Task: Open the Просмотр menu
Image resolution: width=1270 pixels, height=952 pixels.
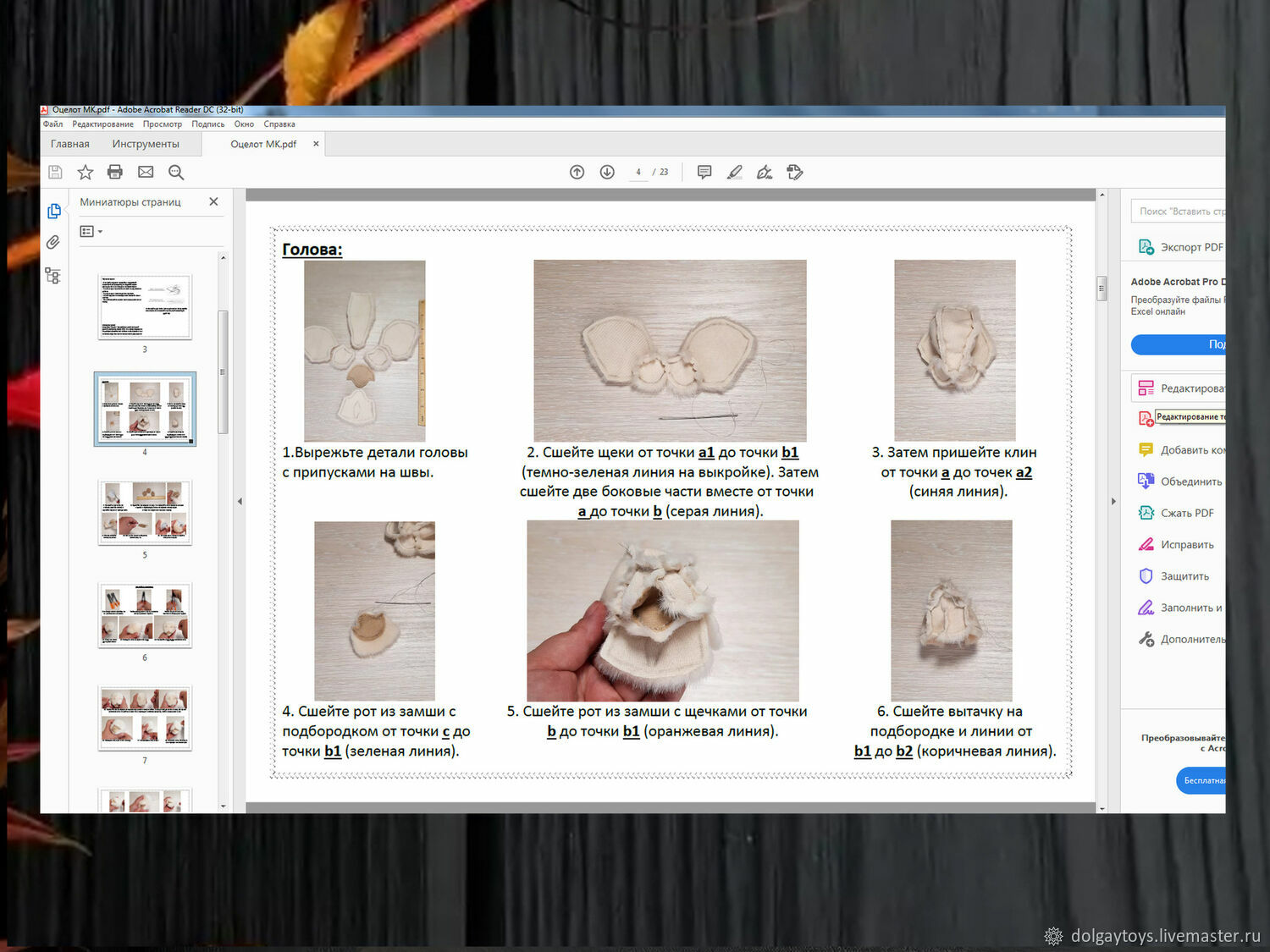Action: pyautogui.click(x=163, y=124)
